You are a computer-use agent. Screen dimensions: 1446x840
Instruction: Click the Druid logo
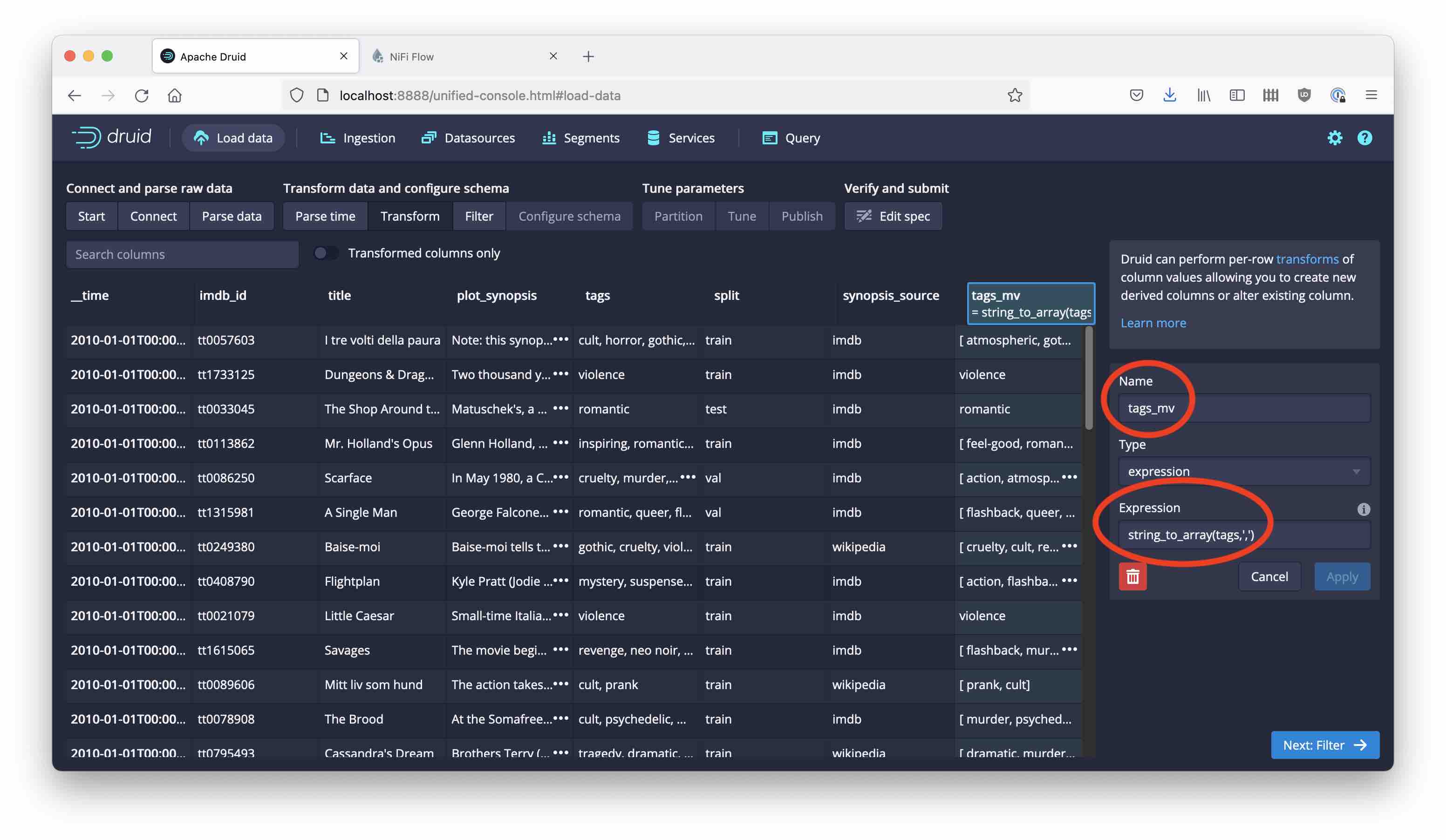pos(112,137)
